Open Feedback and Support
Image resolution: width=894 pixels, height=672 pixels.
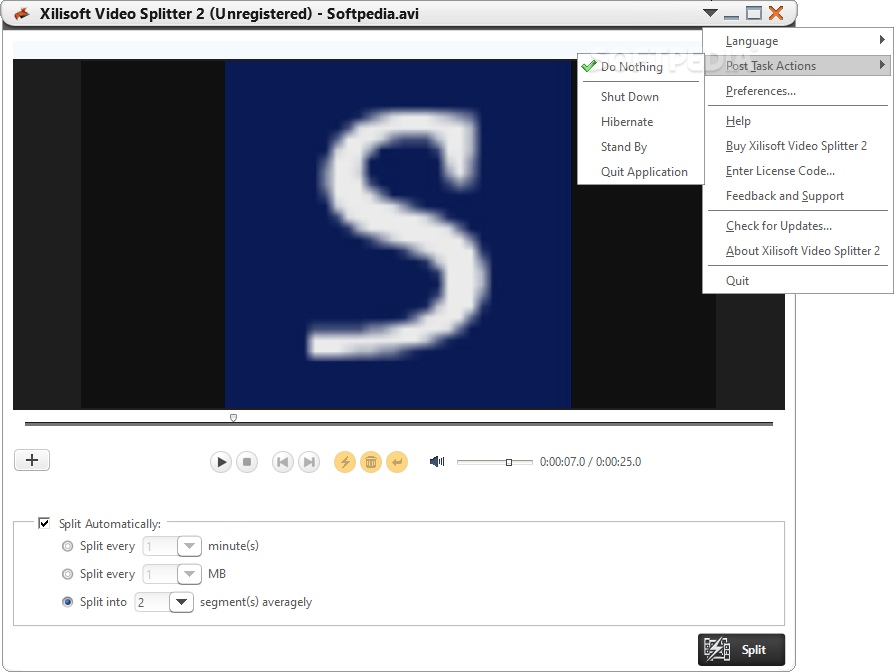coord(798,196)
